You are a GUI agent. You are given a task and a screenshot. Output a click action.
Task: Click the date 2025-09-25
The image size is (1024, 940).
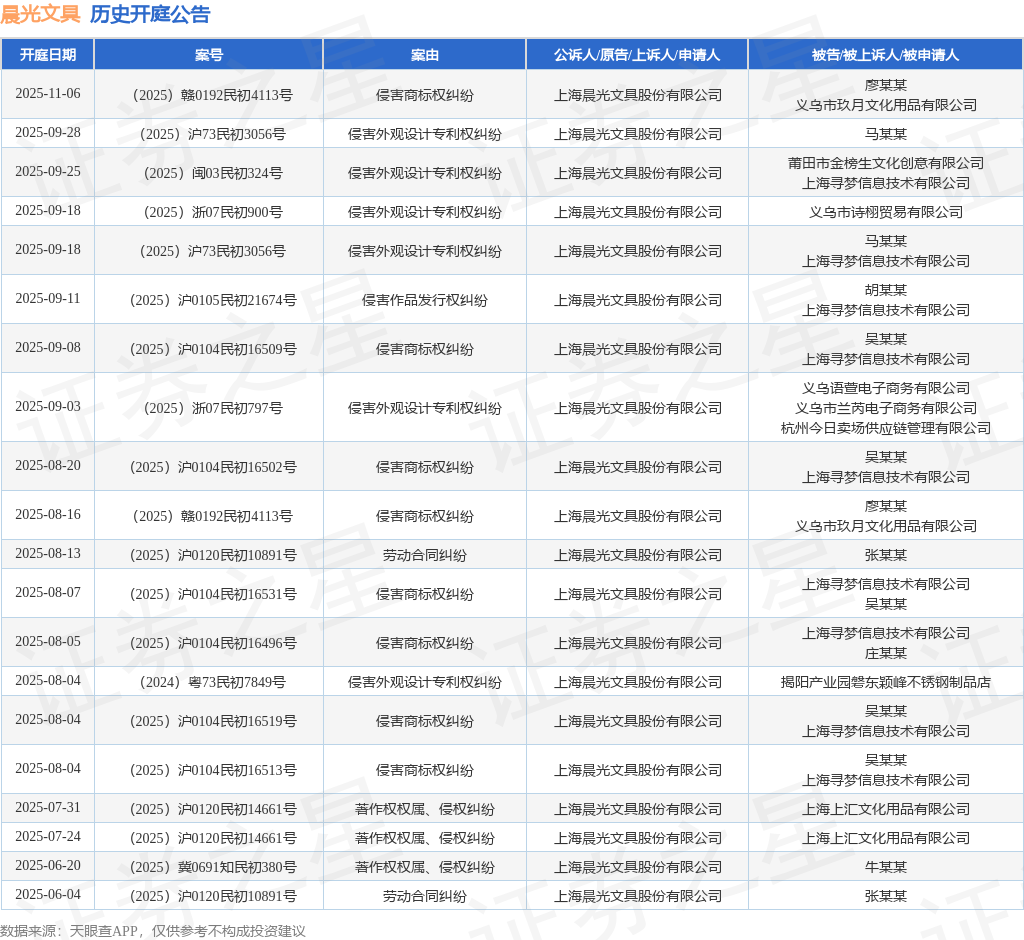(x=48, y=171)
